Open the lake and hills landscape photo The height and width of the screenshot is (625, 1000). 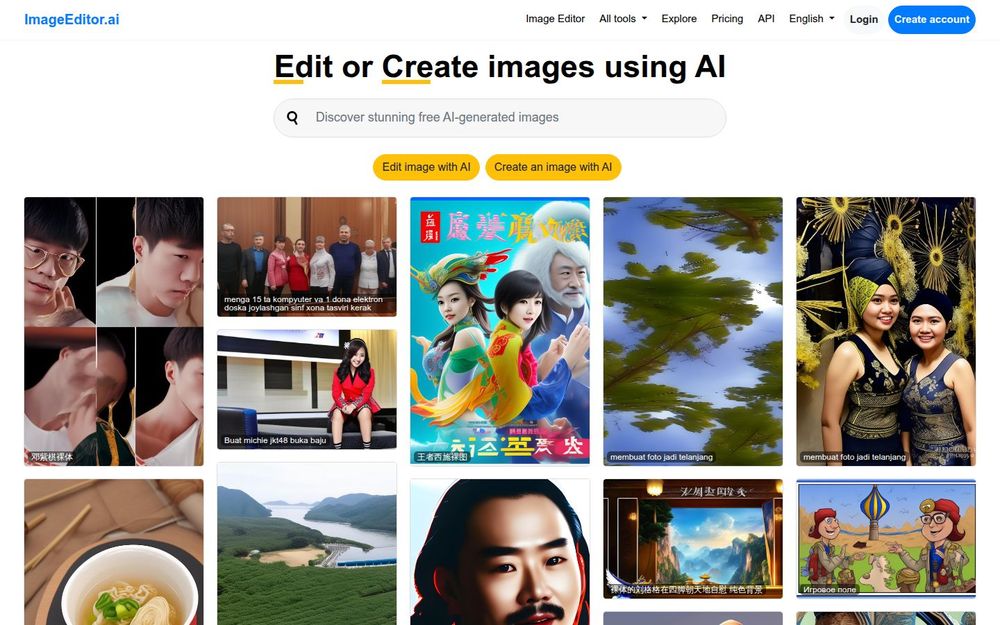pyautogui.click(x=306, y=545)
